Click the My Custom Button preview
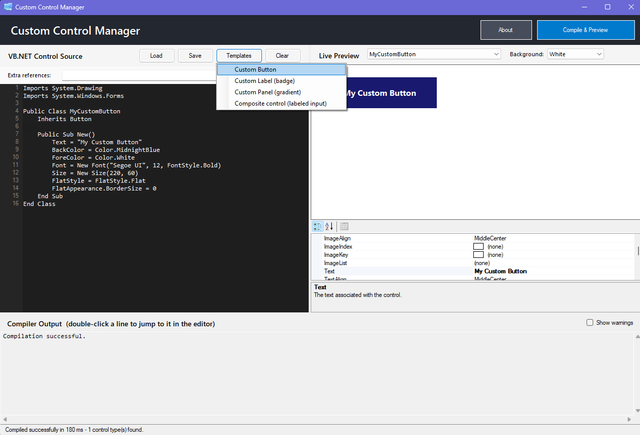 tap(391, 93)
